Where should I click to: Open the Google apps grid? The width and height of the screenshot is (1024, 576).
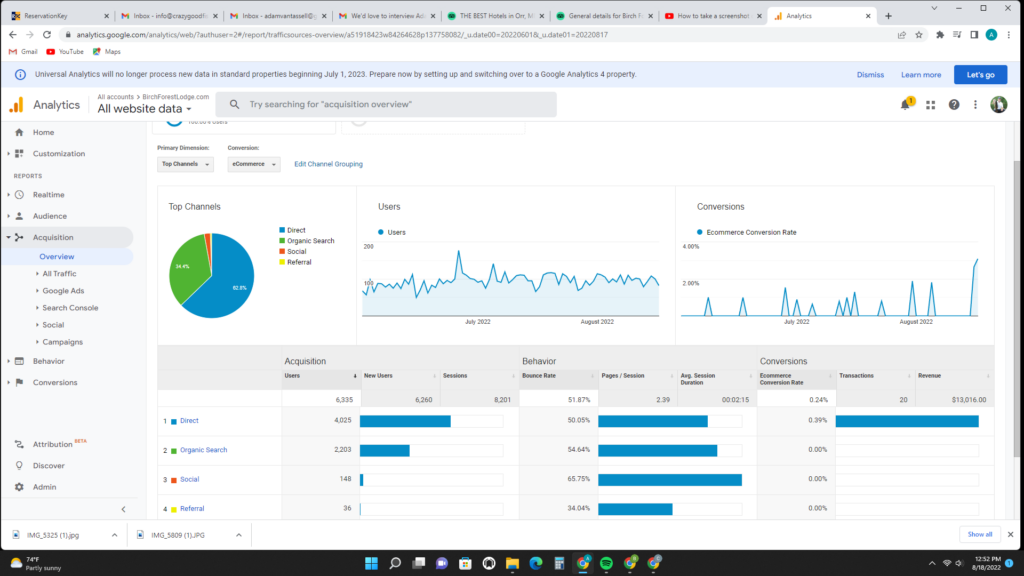click(x=931, y=104)
